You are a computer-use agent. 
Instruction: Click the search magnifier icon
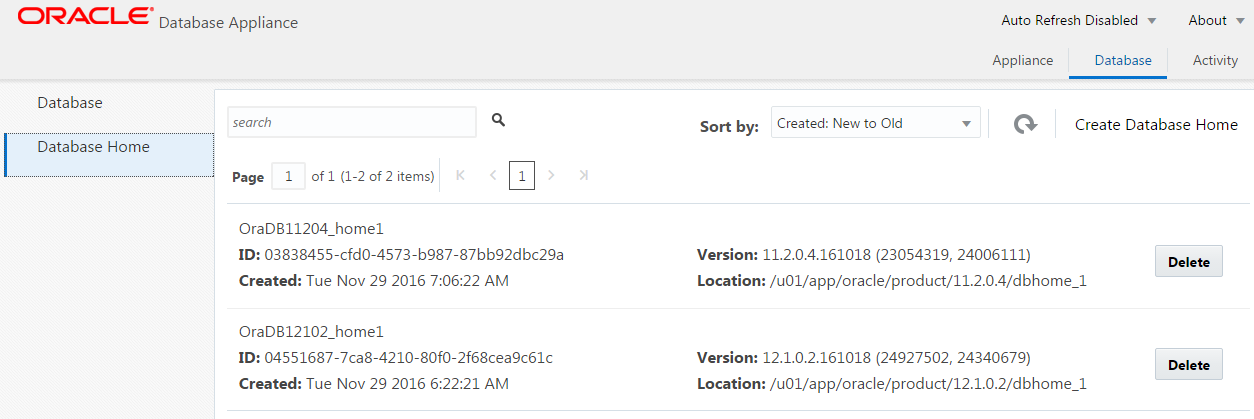[498, 120]
